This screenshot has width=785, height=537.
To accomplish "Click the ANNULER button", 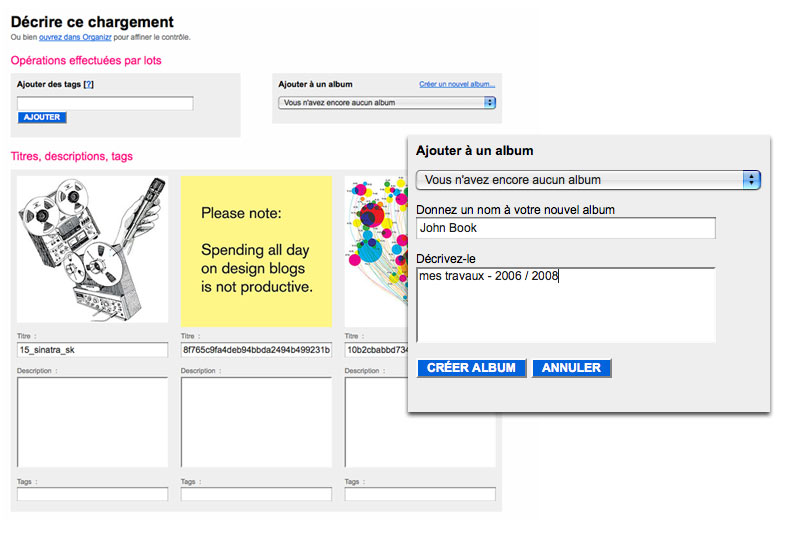I will (x=571, y=368).
